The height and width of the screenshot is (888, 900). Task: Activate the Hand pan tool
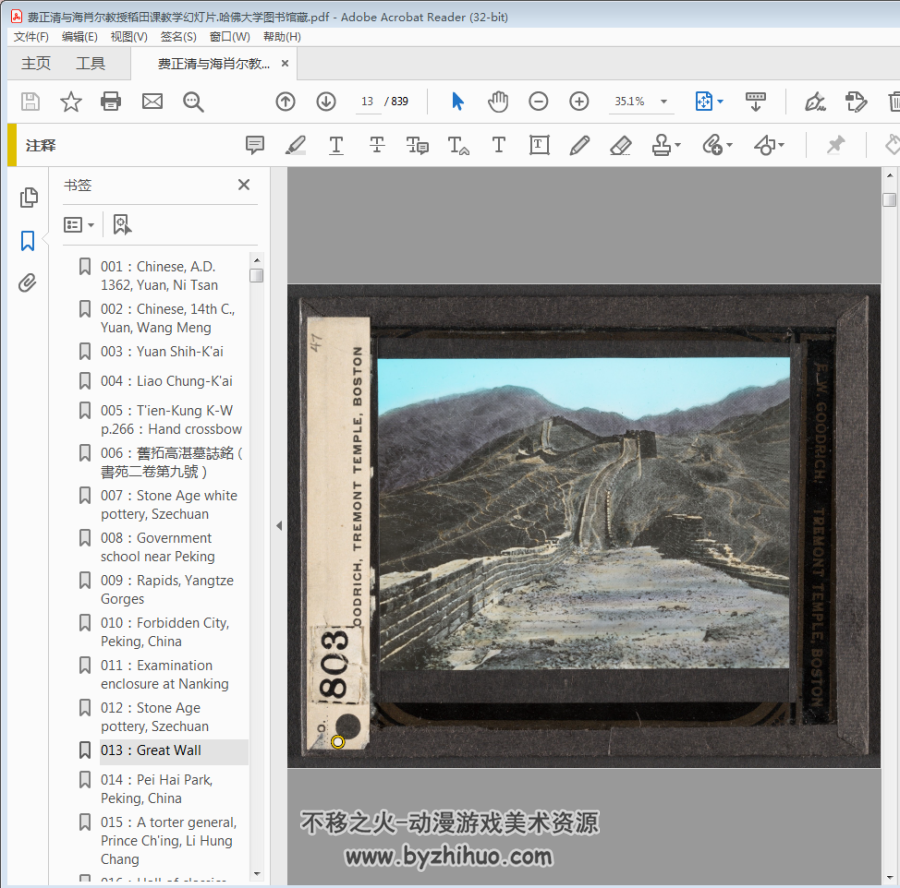(x=498, y=102)
